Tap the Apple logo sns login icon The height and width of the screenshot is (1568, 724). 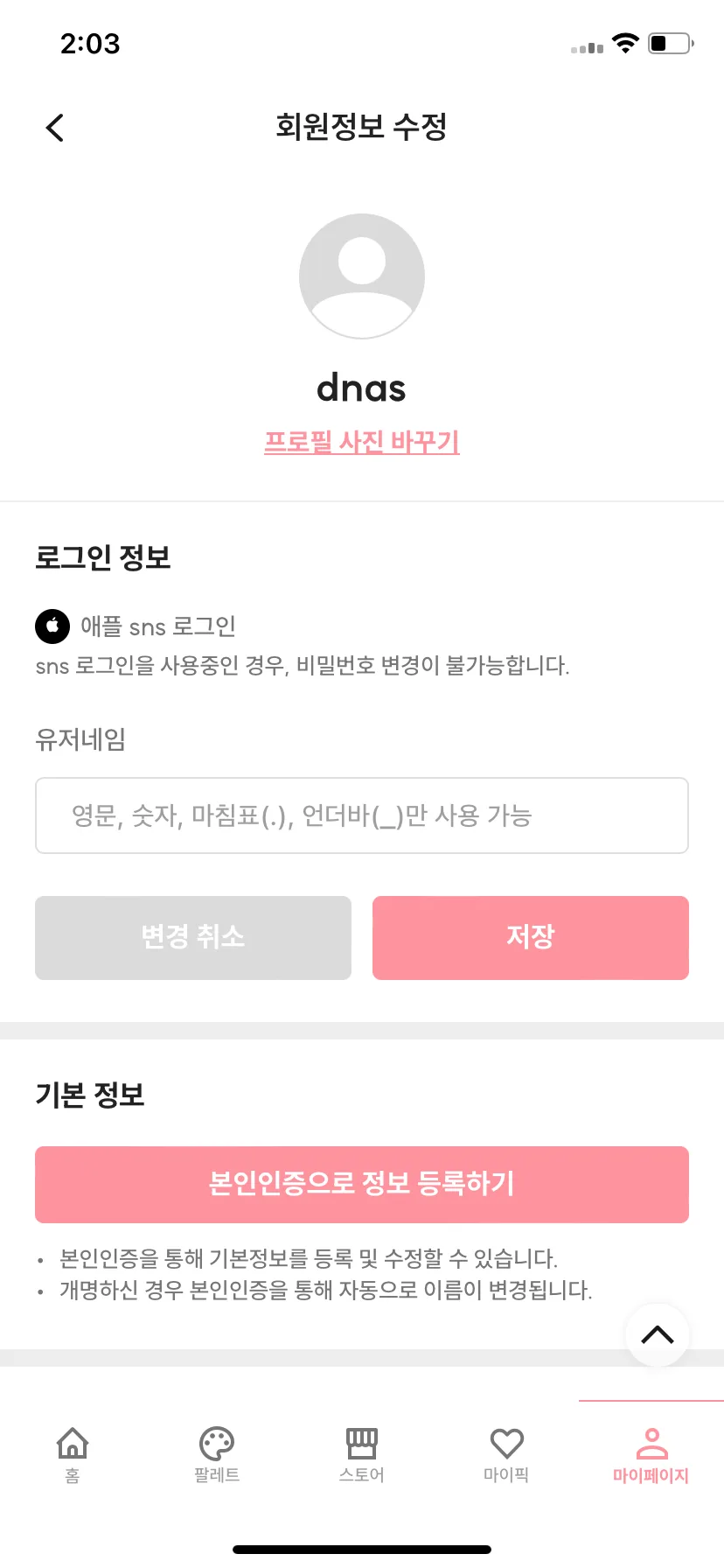coord(52,626)
